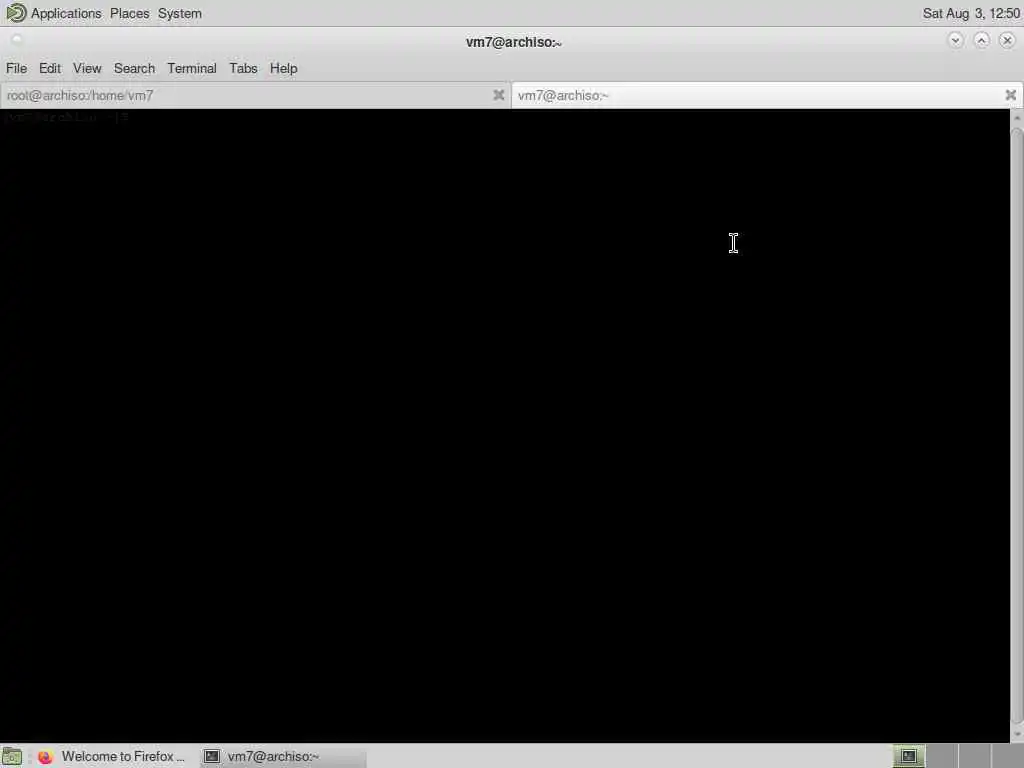This screenshot has height=768, width=1024.
Task: Open the Help menu
Action: pos(283,68)
